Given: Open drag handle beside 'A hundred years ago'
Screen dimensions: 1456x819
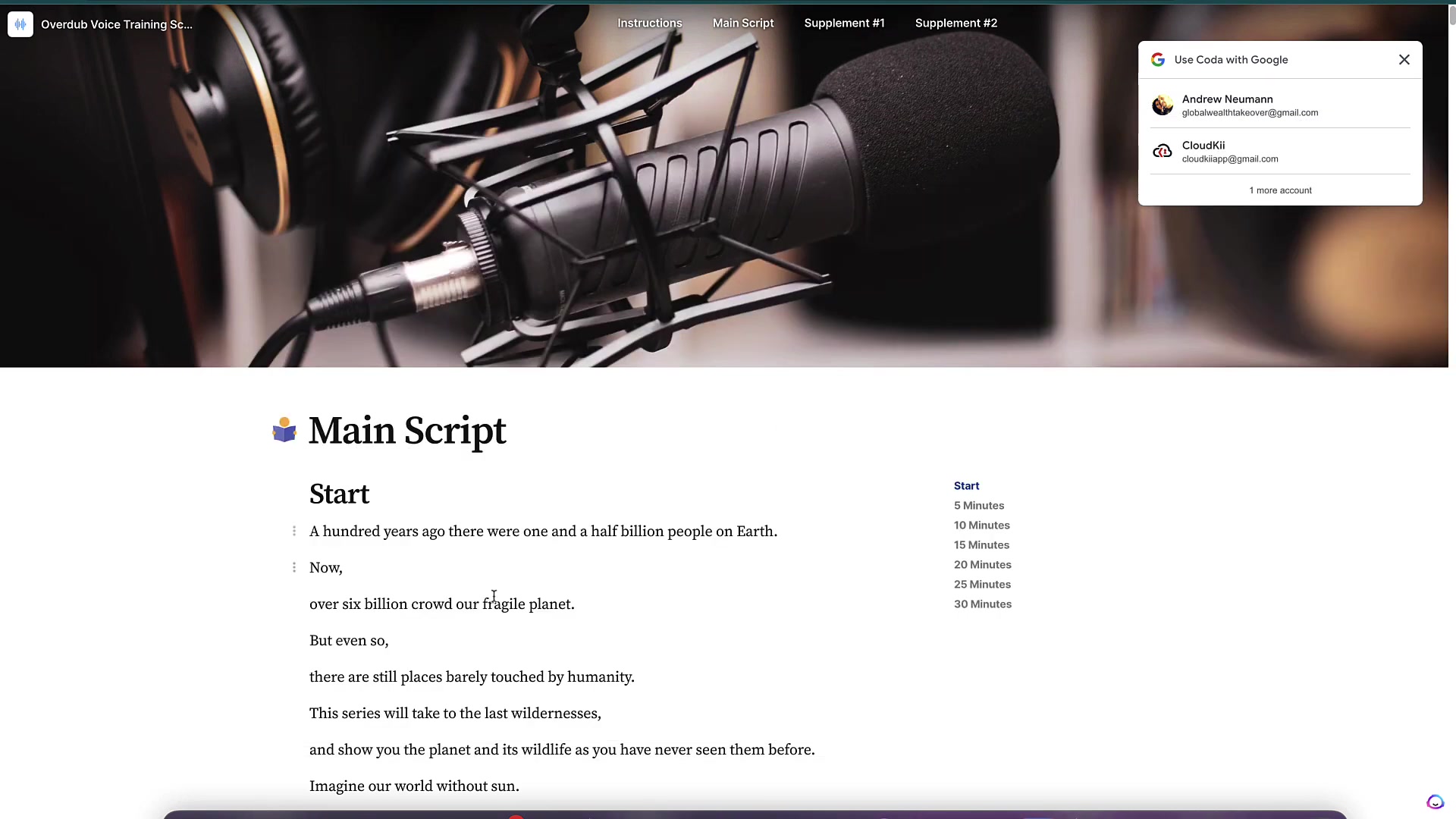Looking at the screenshot, I should (x=294, y=531).
